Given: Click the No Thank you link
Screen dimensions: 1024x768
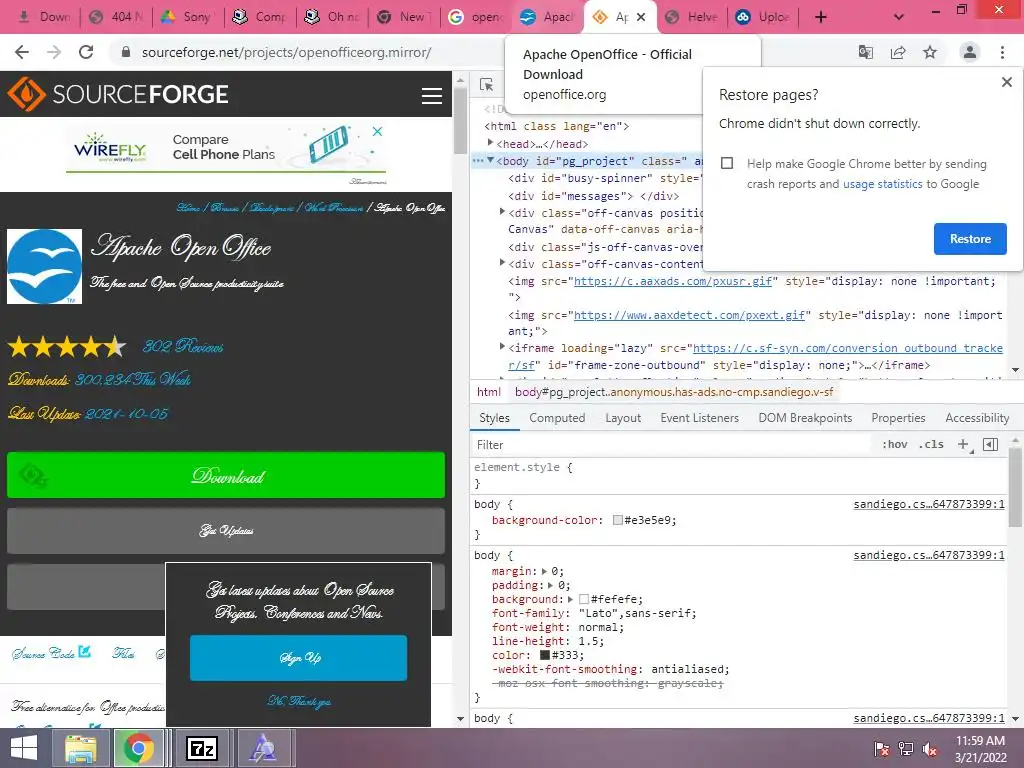Looking at the screenshot, I should tap(299, 701).
